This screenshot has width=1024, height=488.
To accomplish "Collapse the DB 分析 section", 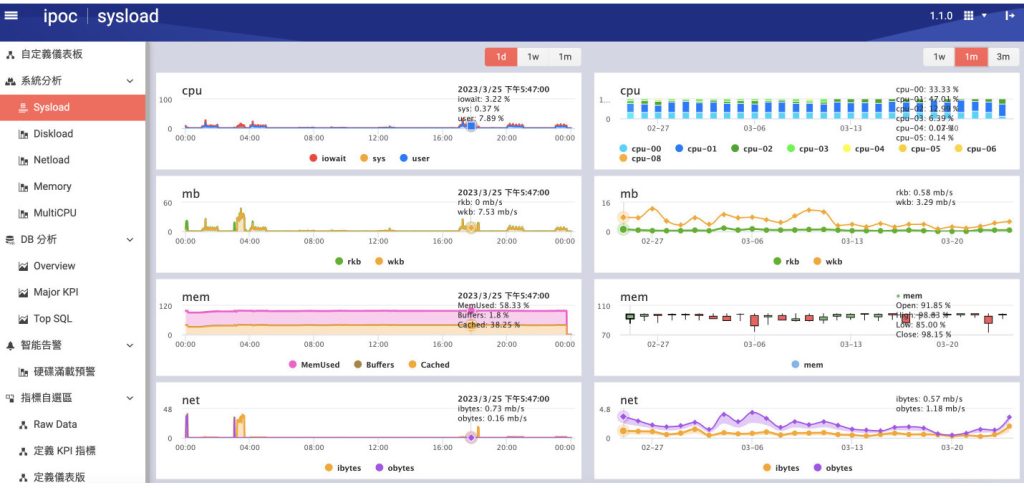I will coord(130,240).
